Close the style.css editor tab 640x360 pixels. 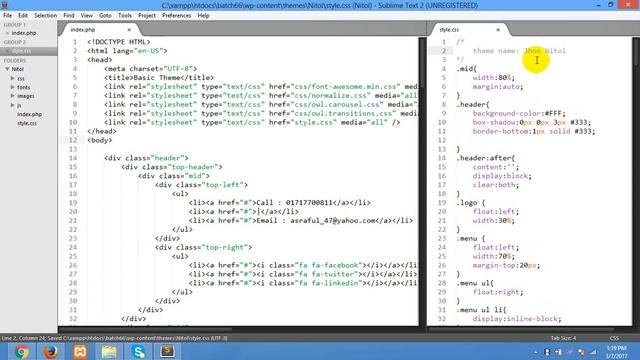498,30
